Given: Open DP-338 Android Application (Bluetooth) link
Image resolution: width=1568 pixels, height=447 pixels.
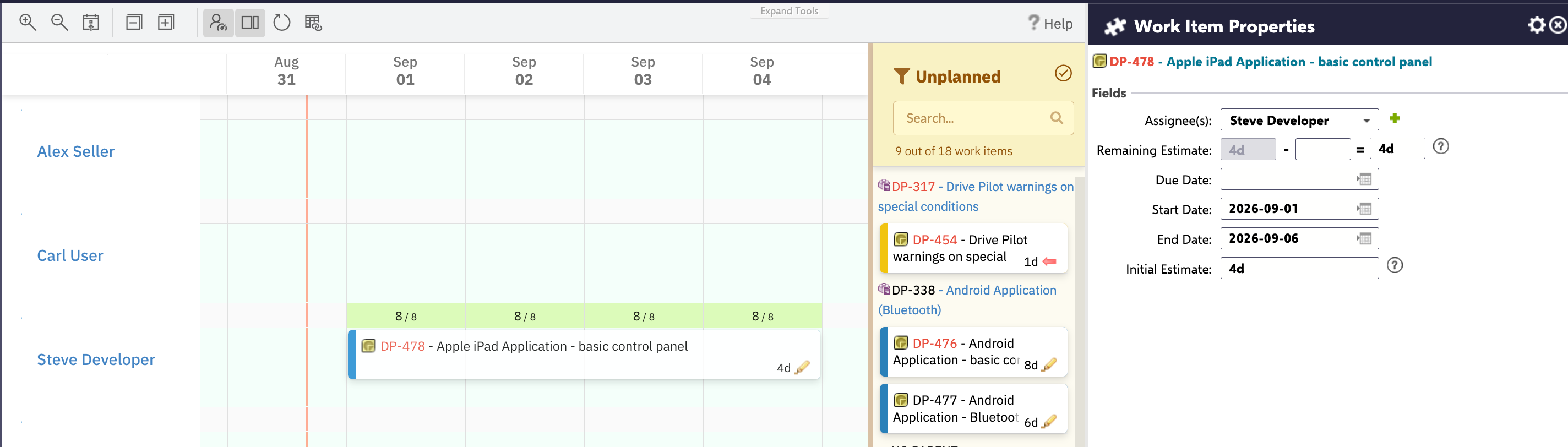Looking at the screenshot, I should point(967,299).
